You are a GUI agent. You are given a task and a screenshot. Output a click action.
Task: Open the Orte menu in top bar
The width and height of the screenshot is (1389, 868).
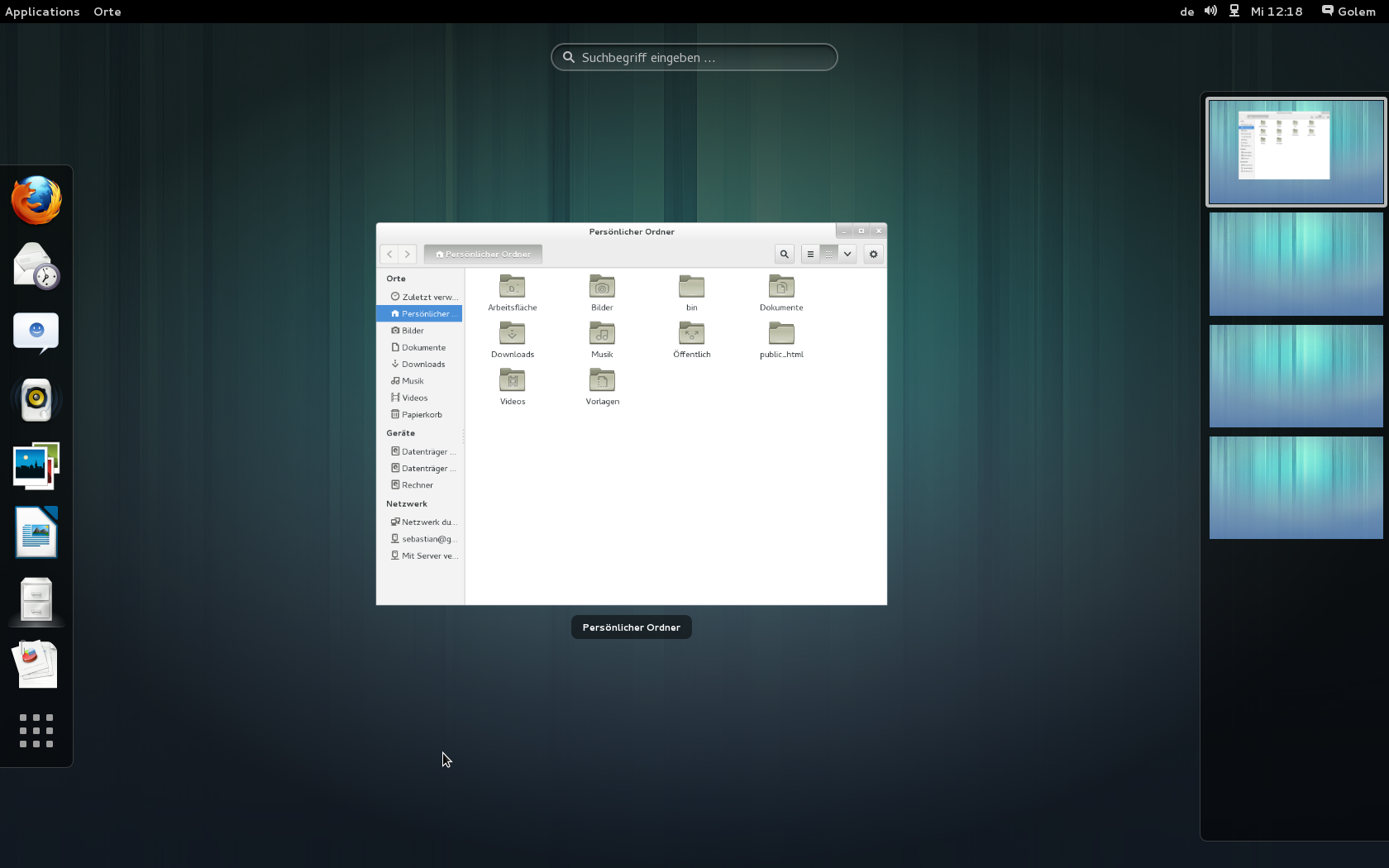click(107, 12)
